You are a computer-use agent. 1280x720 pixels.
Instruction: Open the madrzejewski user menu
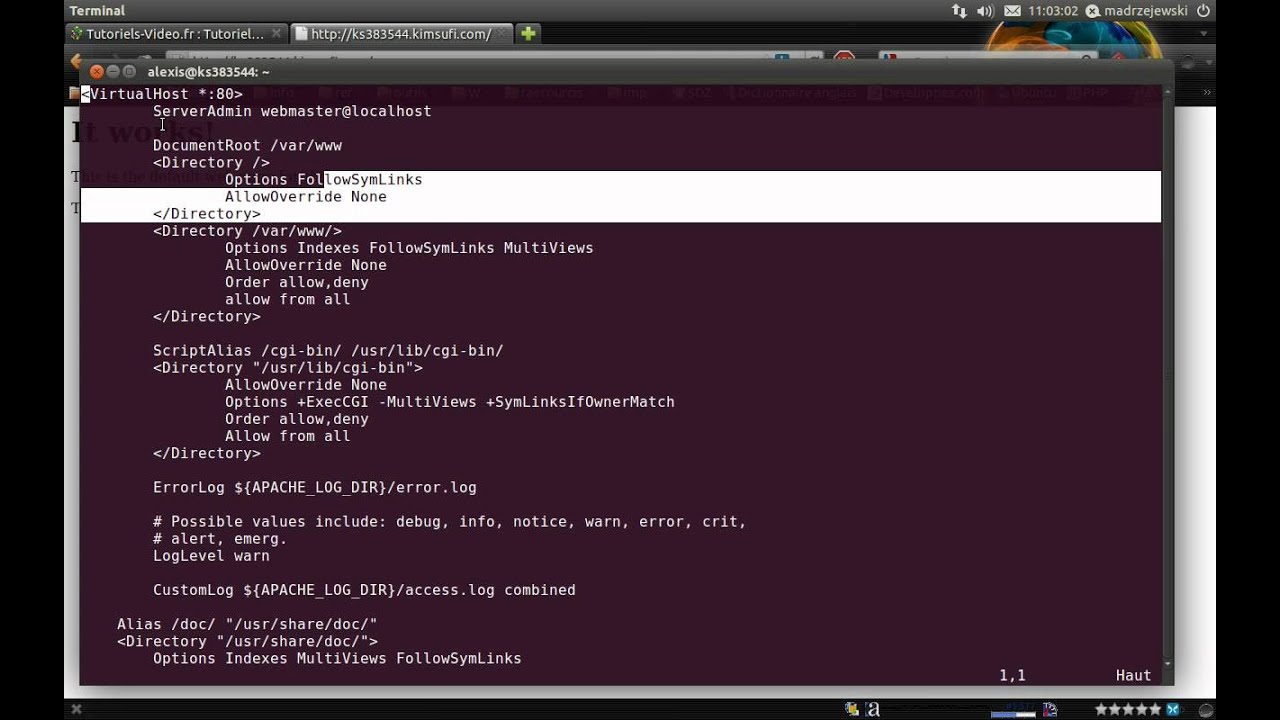[x=1138, y=11]
